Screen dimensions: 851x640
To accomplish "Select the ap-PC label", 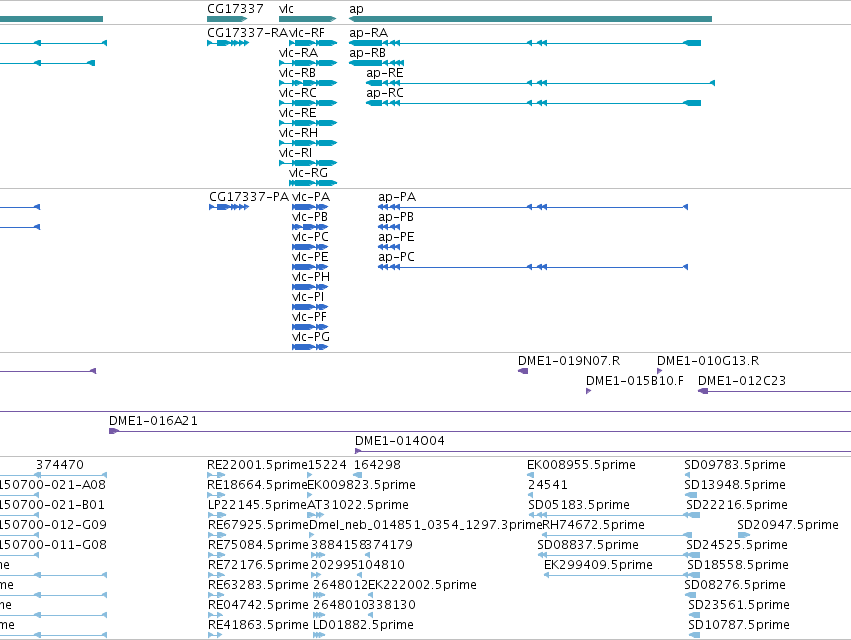I will pyautogui.click(x=396, y=257).
